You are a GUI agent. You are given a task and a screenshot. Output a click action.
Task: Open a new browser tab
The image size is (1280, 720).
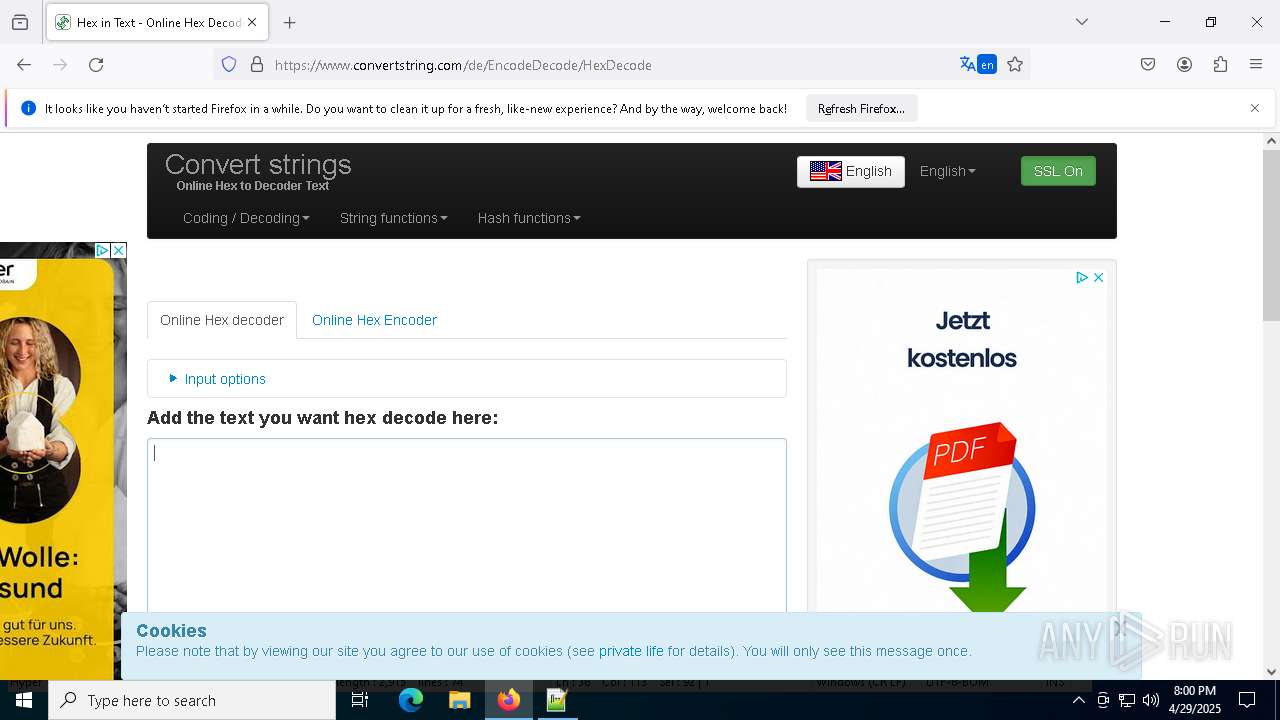coord(290,22)
